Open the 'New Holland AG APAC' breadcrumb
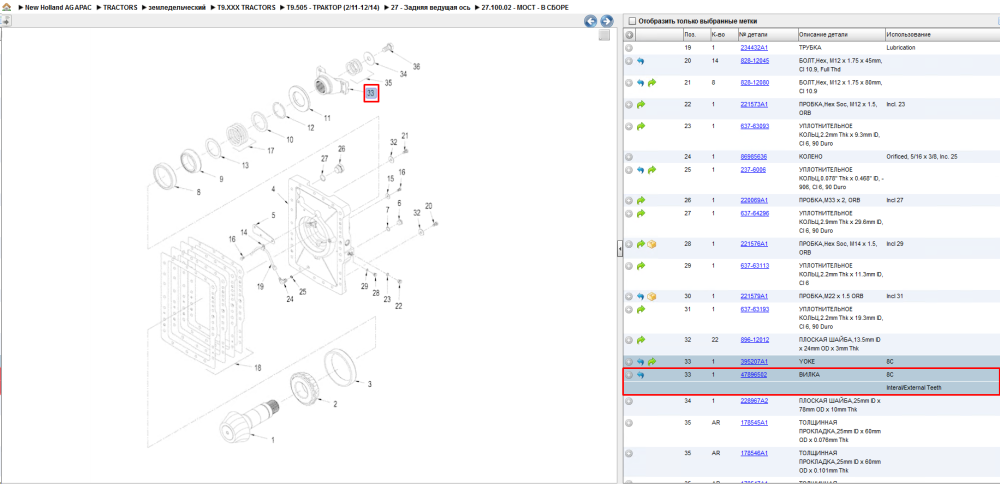 pos(58,7)
